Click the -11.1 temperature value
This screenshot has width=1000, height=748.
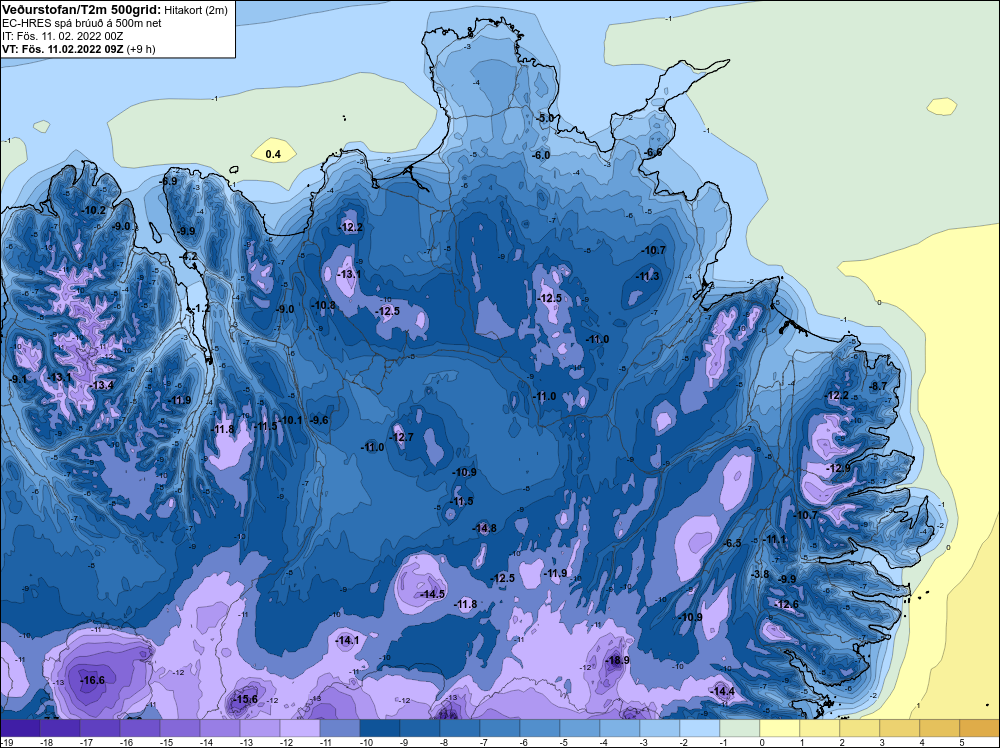pyautogui.click(x=775, y=539)
